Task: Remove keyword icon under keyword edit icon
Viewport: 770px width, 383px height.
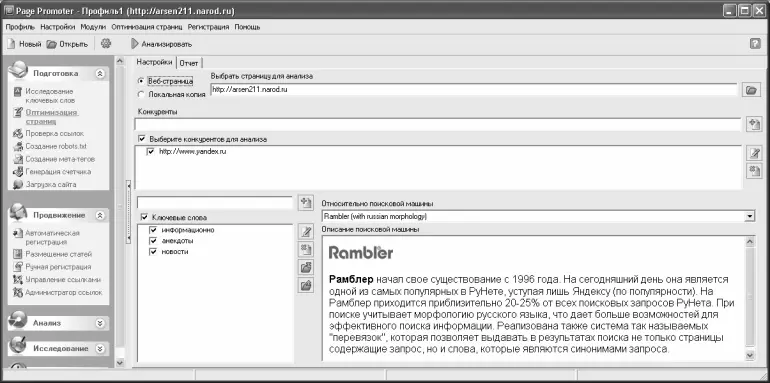Action: click(306, 249)
